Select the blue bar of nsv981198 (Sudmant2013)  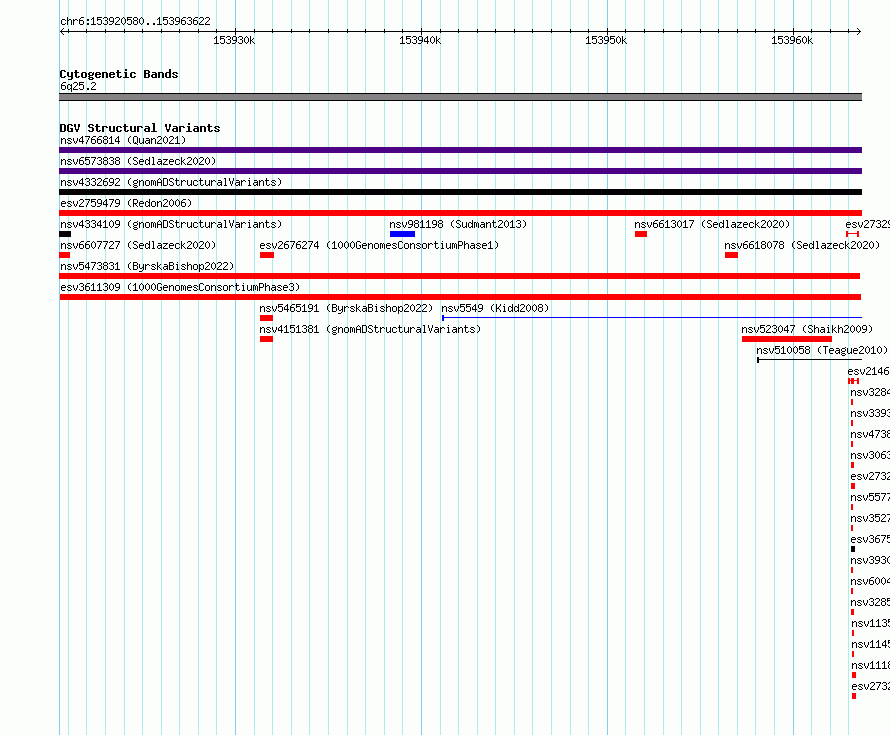tap(402, 234)
